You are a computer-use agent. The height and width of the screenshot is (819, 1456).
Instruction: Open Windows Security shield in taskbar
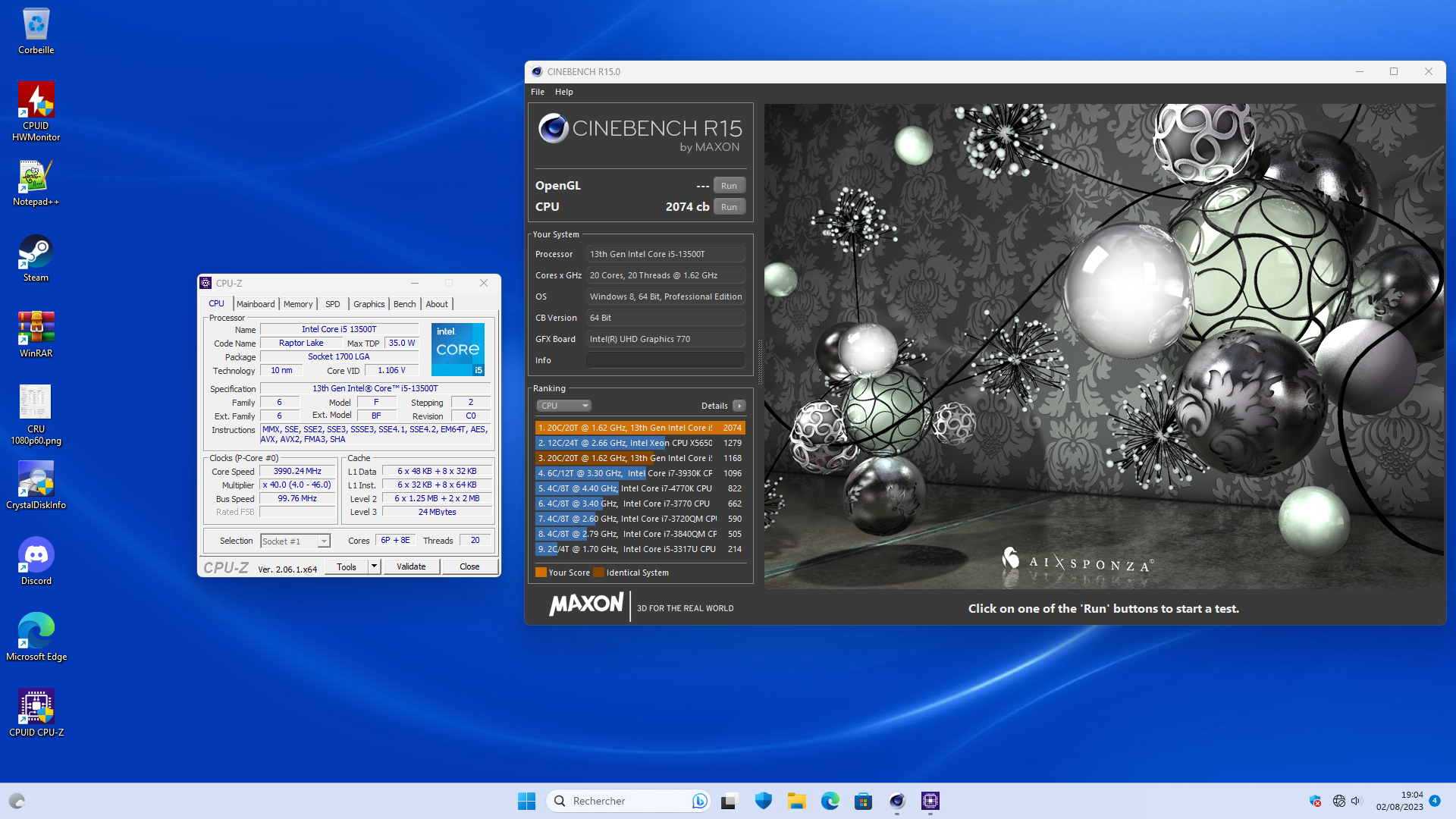(763, 801)
